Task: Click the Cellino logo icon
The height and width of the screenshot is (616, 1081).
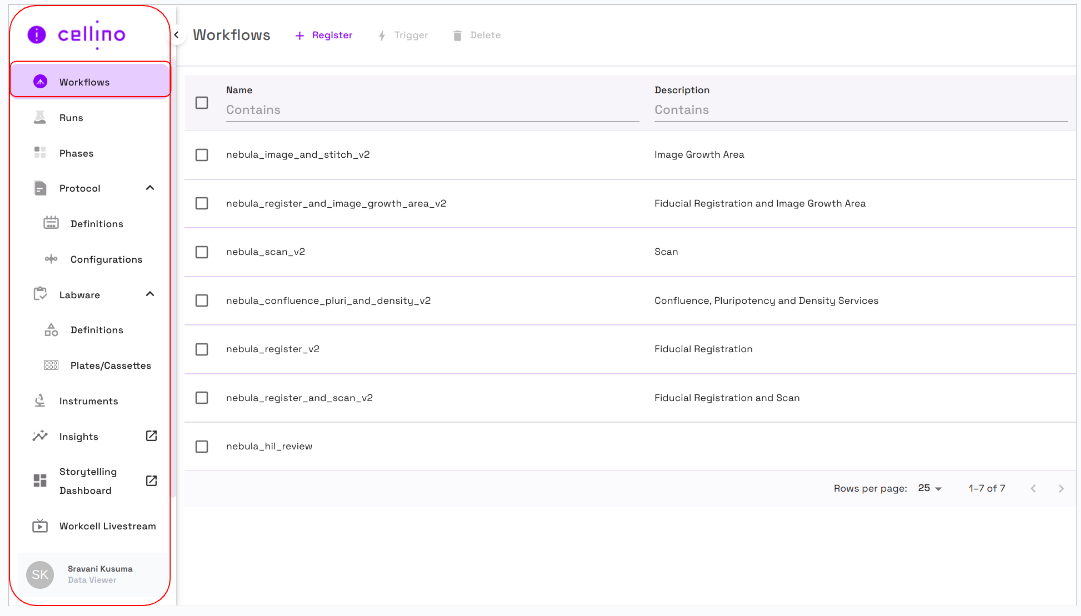Action: pyautogui.click(x=37, y=34)
